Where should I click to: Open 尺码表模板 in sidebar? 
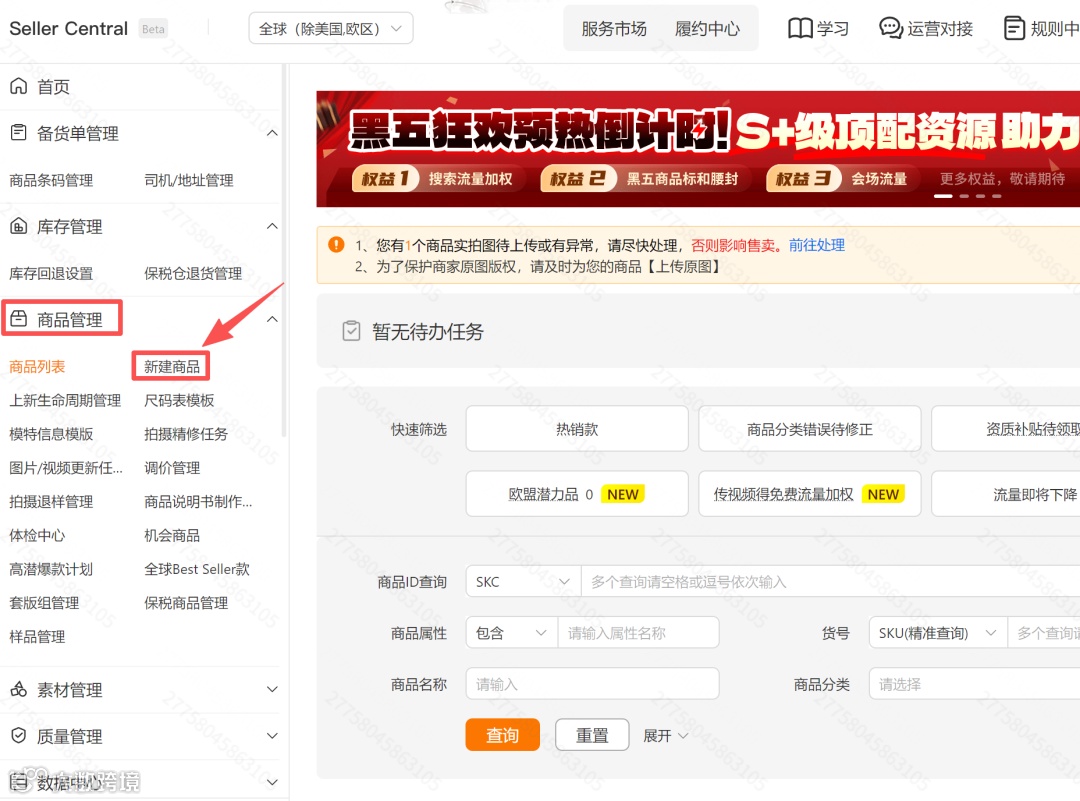[179, 400]
